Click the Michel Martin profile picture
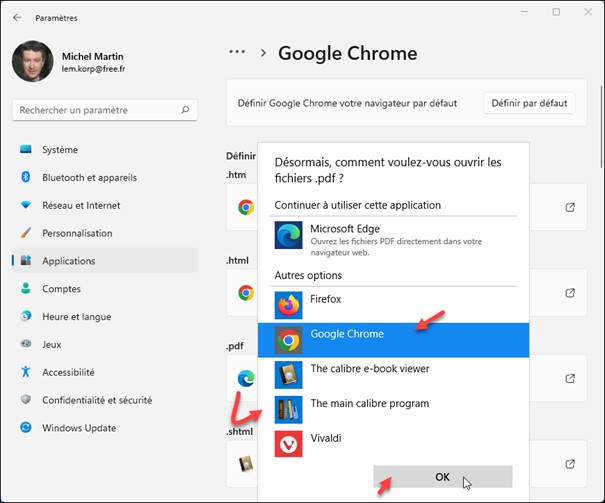Viewport: 605px width, 503px height. coord(32,61)
